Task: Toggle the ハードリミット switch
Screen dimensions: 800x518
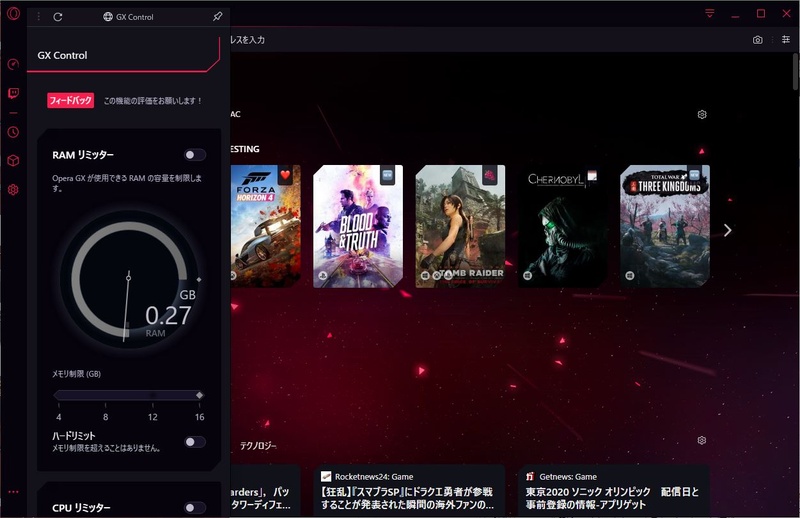Action: click(195, 441)
